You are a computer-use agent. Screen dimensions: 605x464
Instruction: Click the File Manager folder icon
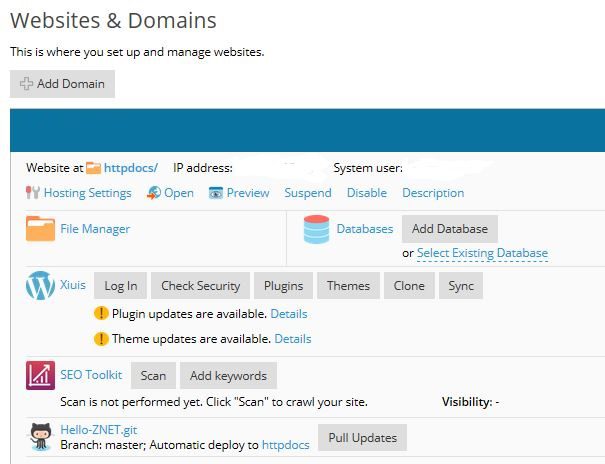[x=40, y=228]
